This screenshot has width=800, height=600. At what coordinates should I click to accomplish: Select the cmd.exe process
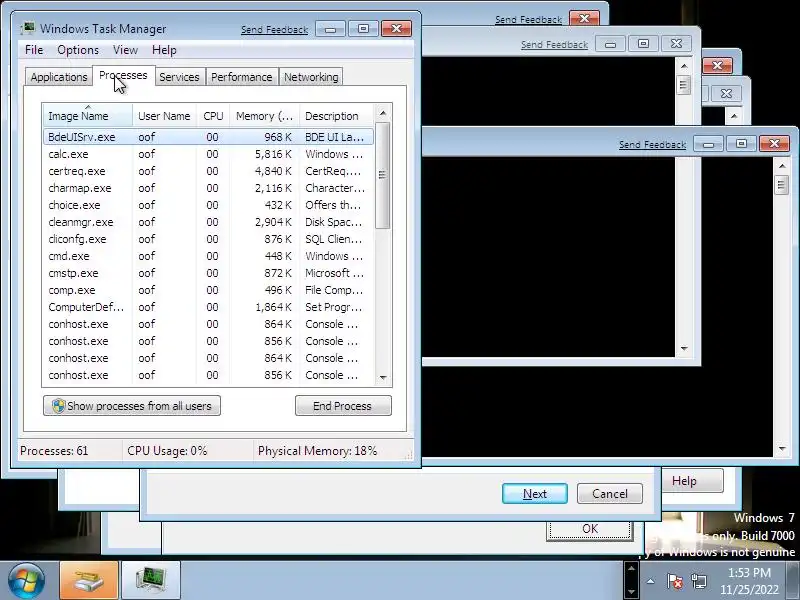(208, 256)
